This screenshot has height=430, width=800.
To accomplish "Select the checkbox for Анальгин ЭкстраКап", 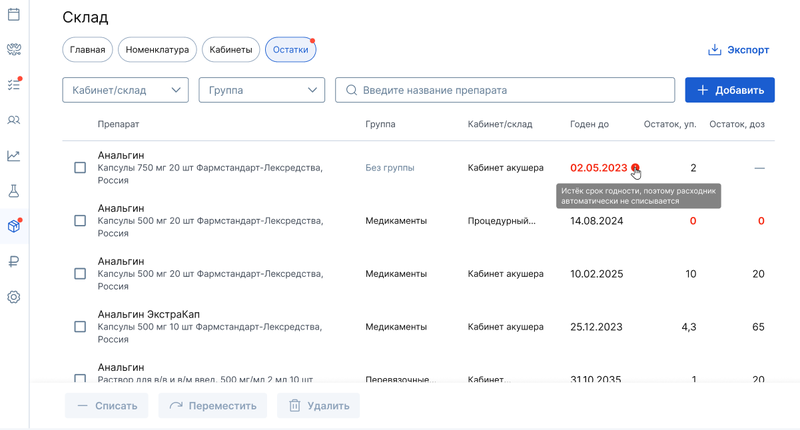I will [x=80, y=327].
